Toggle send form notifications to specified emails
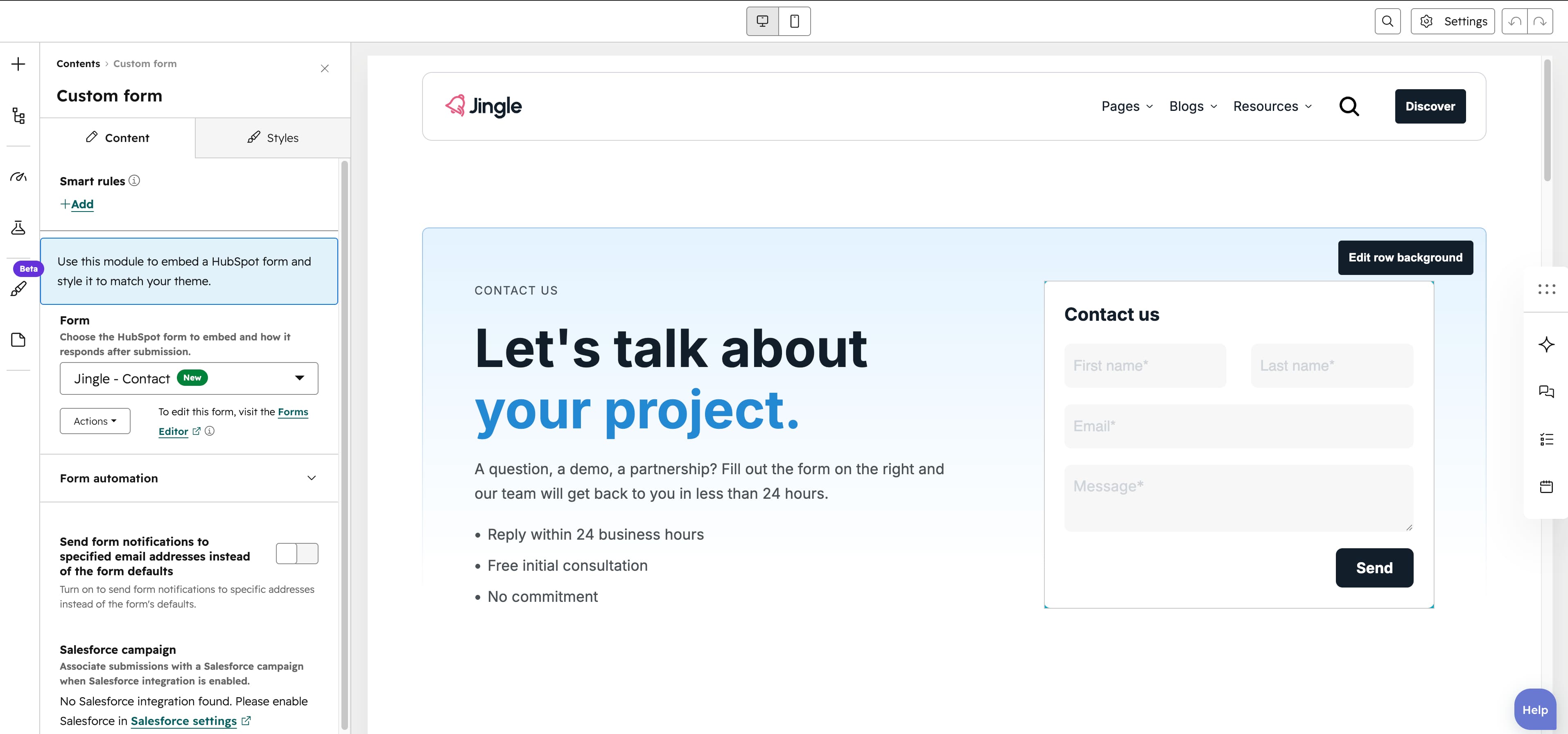1568x734 pixels. click(x=297, y=554)
